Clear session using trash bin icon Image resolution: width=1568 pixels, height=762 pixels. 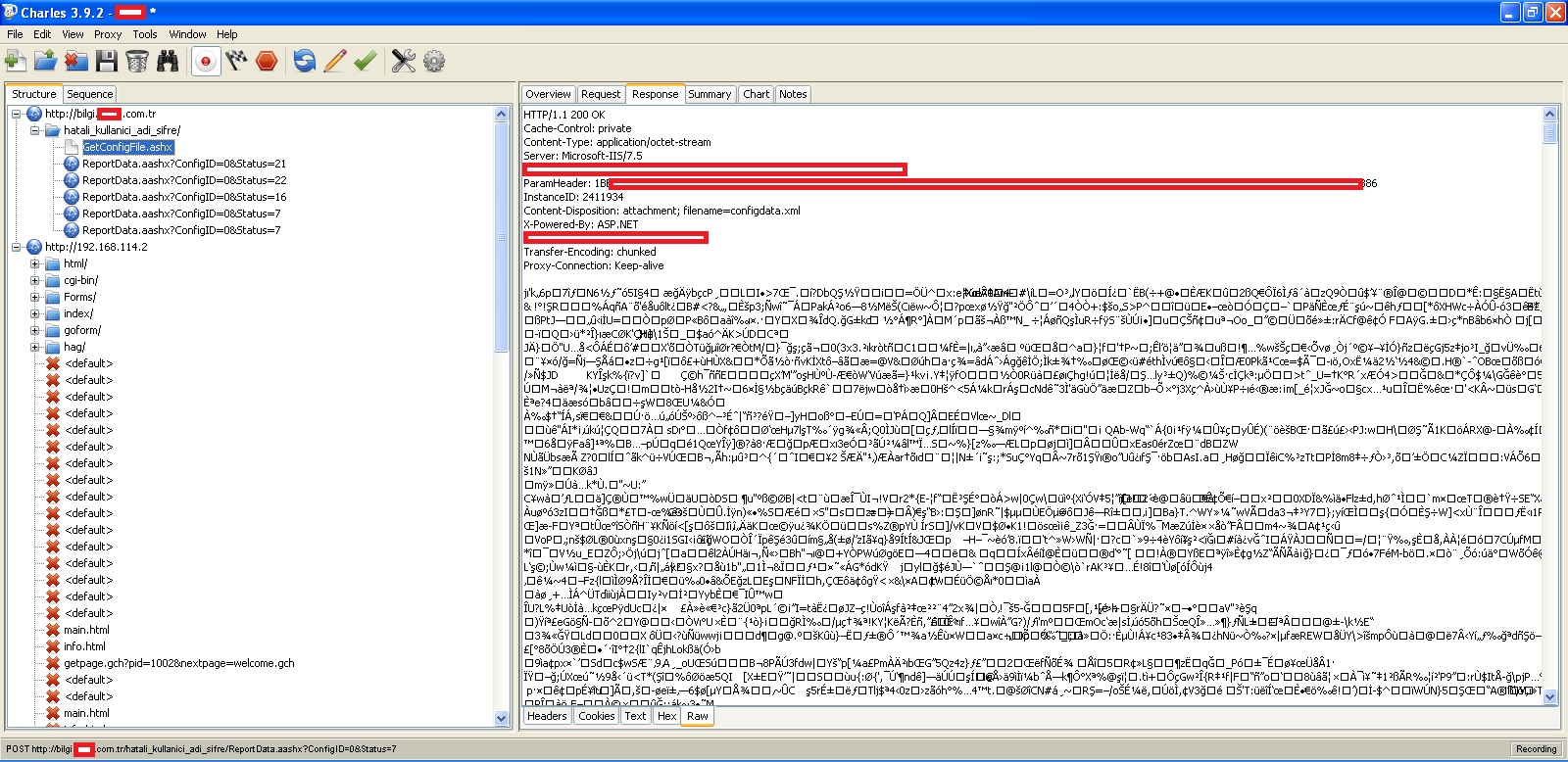(136, 61)
